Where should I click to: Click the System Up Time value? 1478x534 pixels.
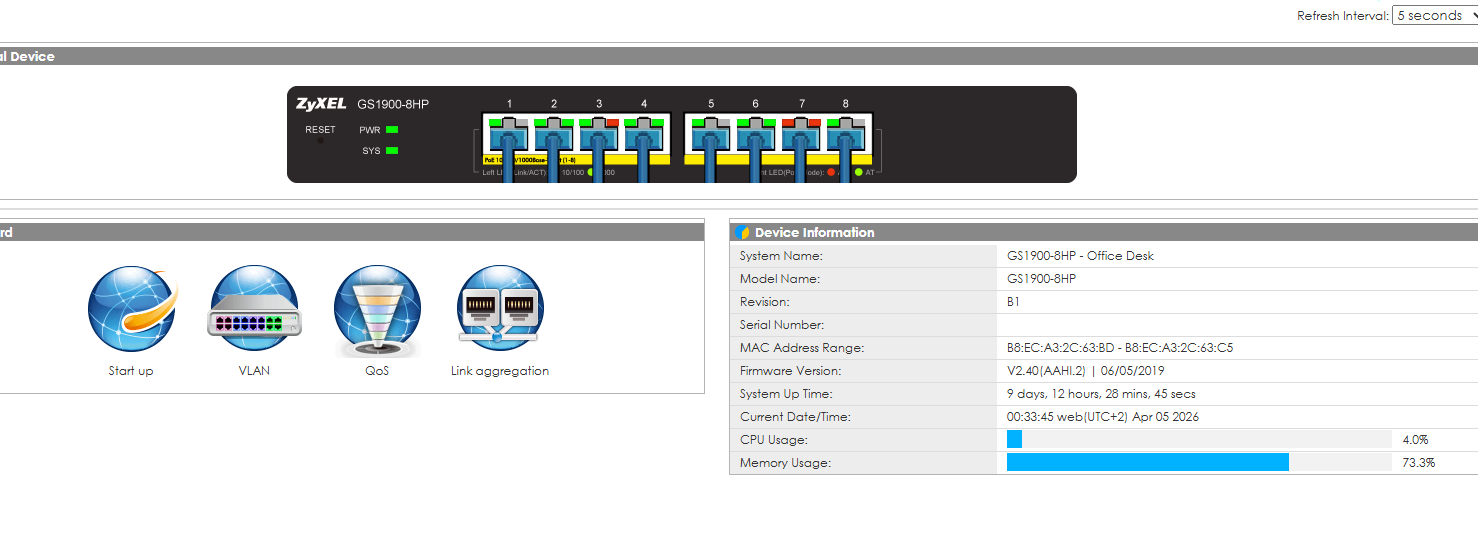point(1101,394)
